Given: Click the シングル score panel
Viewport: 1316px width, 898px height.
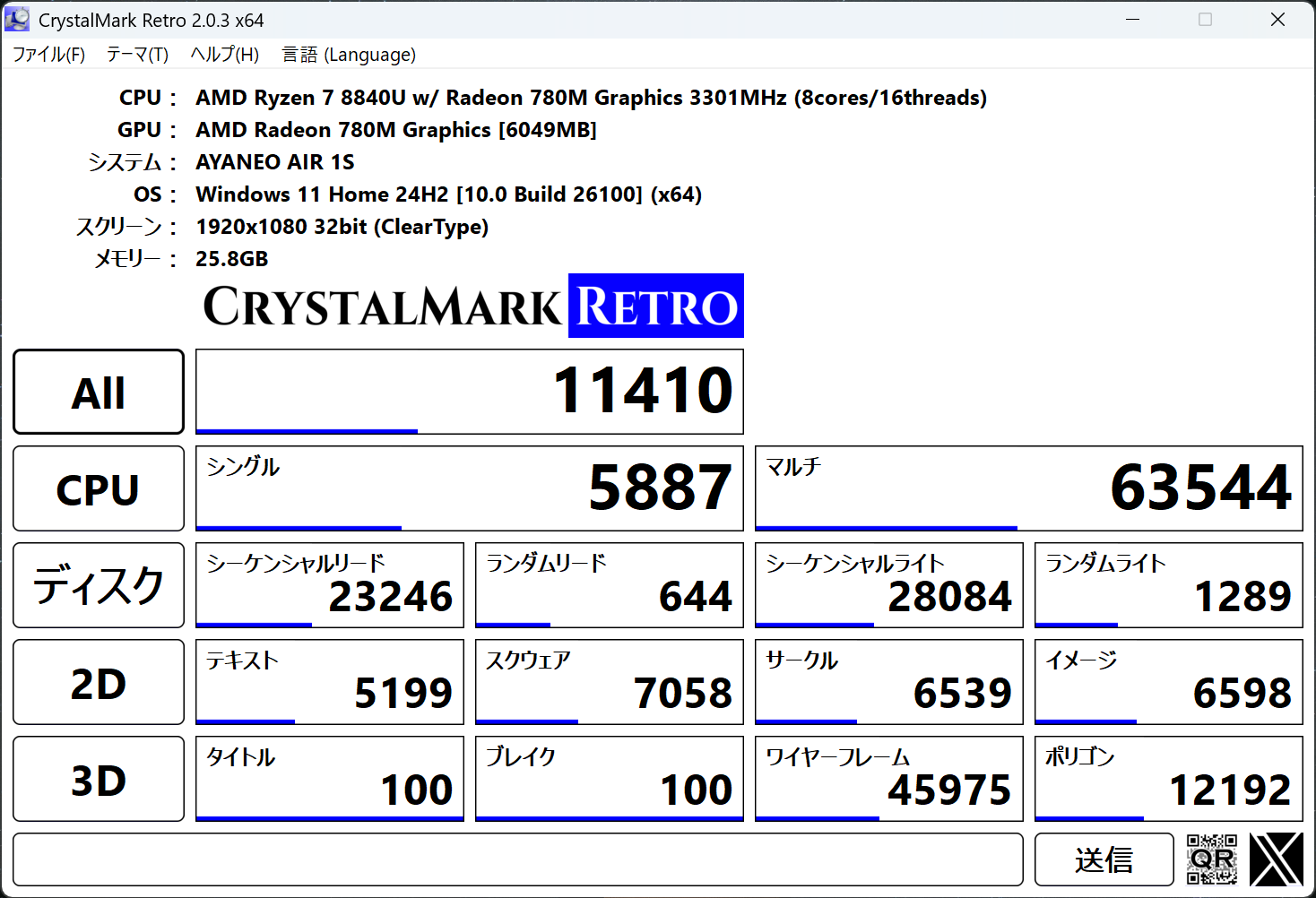Looking at the screenshot, I should [x=468, y=488].
